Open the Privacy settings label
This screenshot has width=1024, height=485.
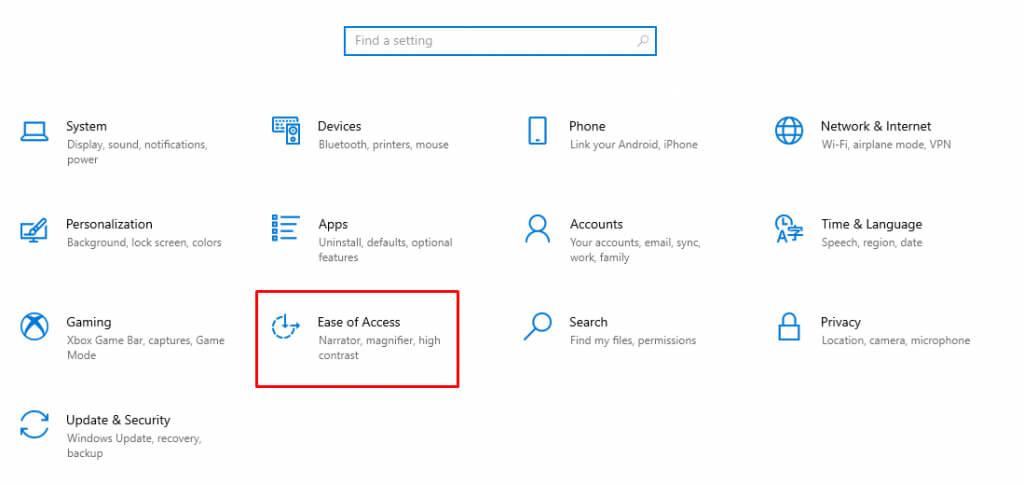840,322
